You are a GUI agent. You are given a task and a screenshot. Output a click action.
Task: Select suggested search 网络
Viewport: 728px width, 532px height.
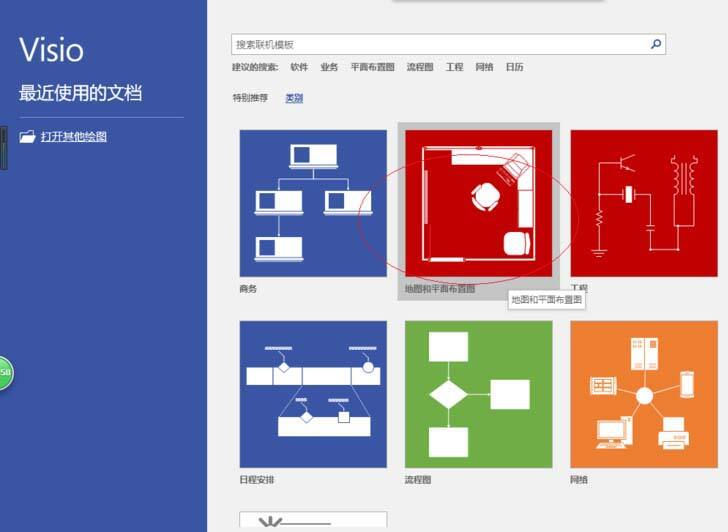click(484, 67)
